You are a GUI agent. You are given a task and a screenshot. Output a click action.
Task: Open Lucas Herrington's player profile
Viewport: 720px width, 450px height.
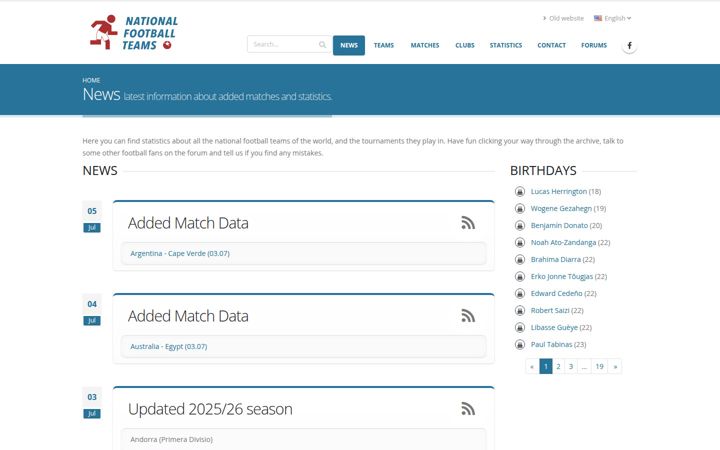pyautogui.click(x=559, y=191)
